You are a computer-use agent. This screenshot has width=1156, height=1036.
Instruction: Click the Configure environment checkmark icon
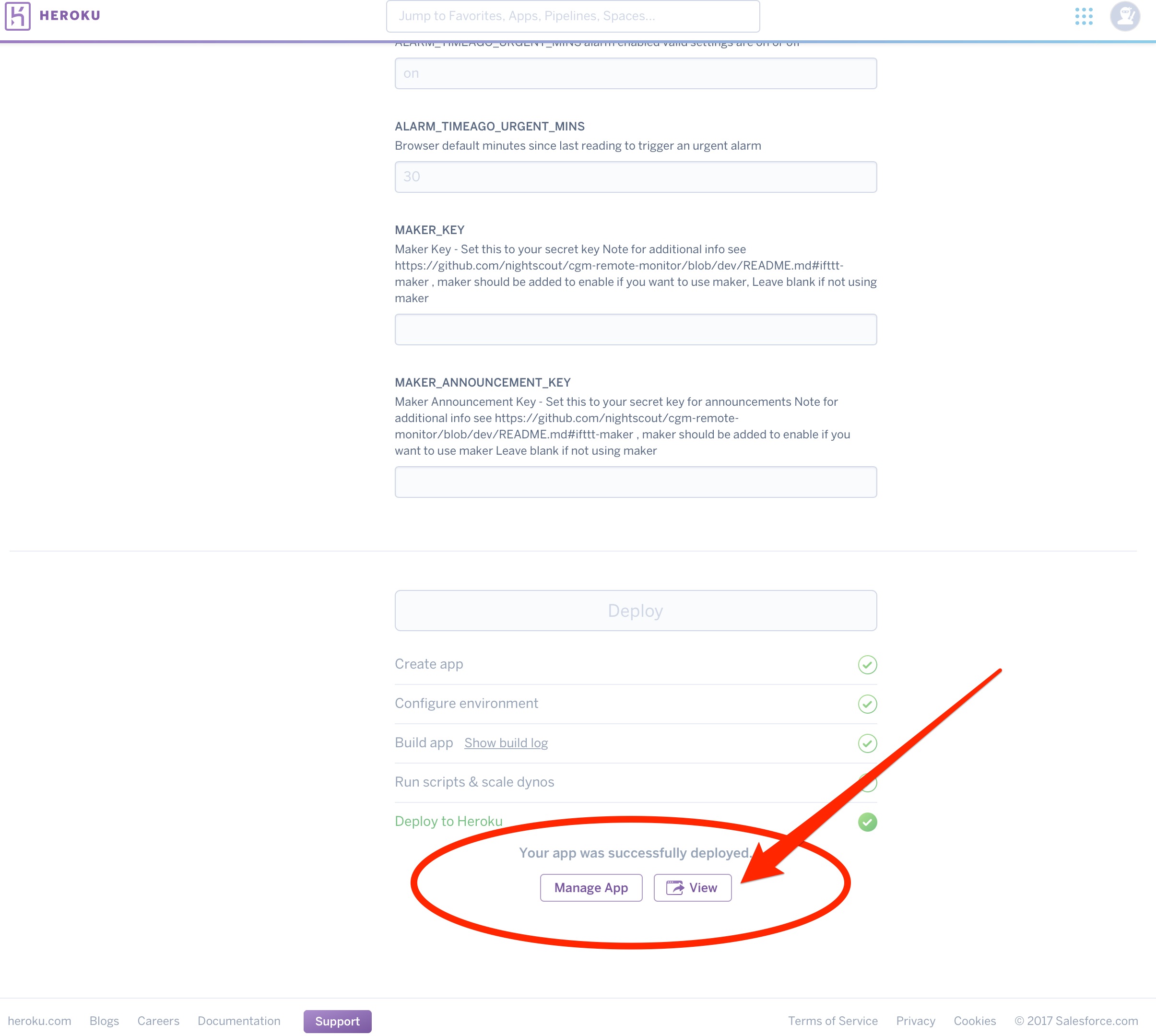(x=867, y=704)
